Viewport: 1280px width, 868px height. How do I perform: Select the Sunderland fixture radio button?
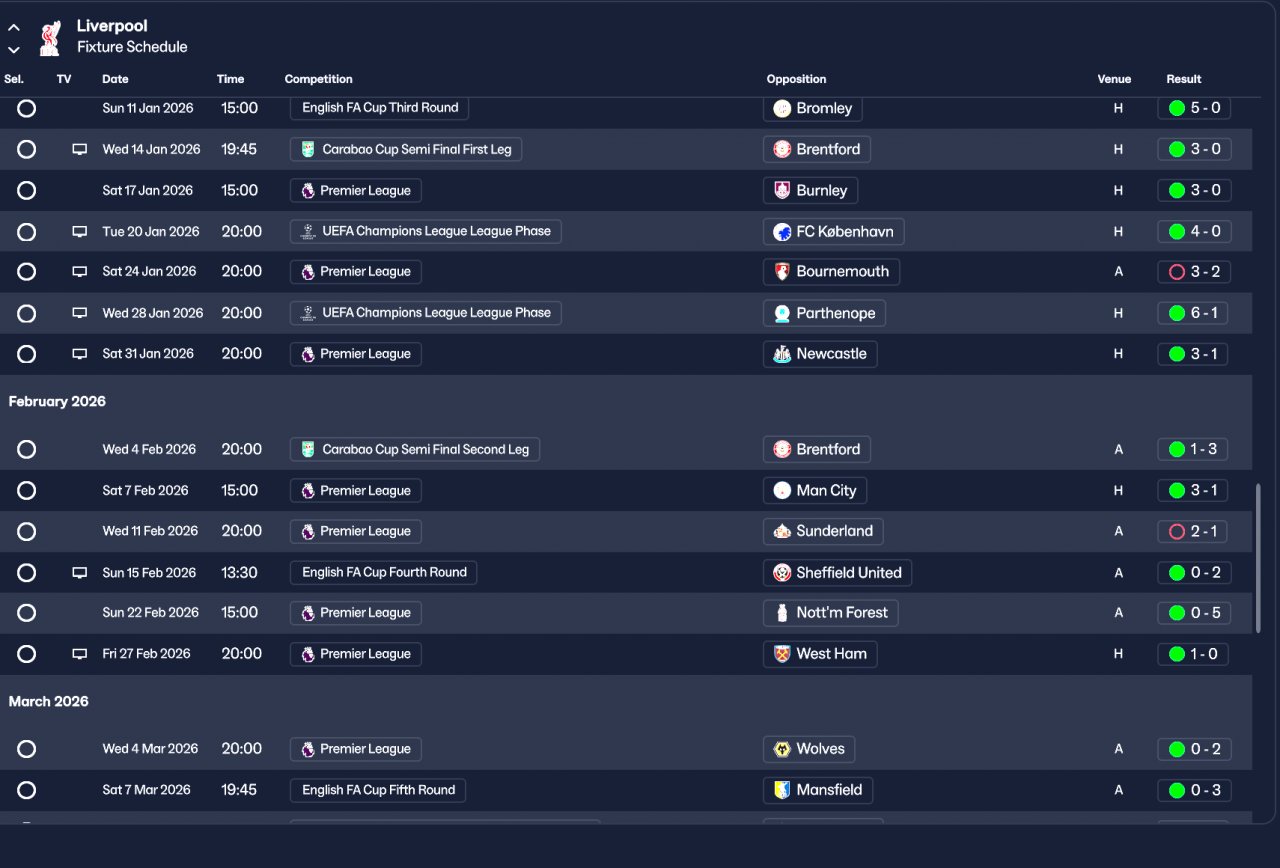pyautogui.click(x=27, y=532)
